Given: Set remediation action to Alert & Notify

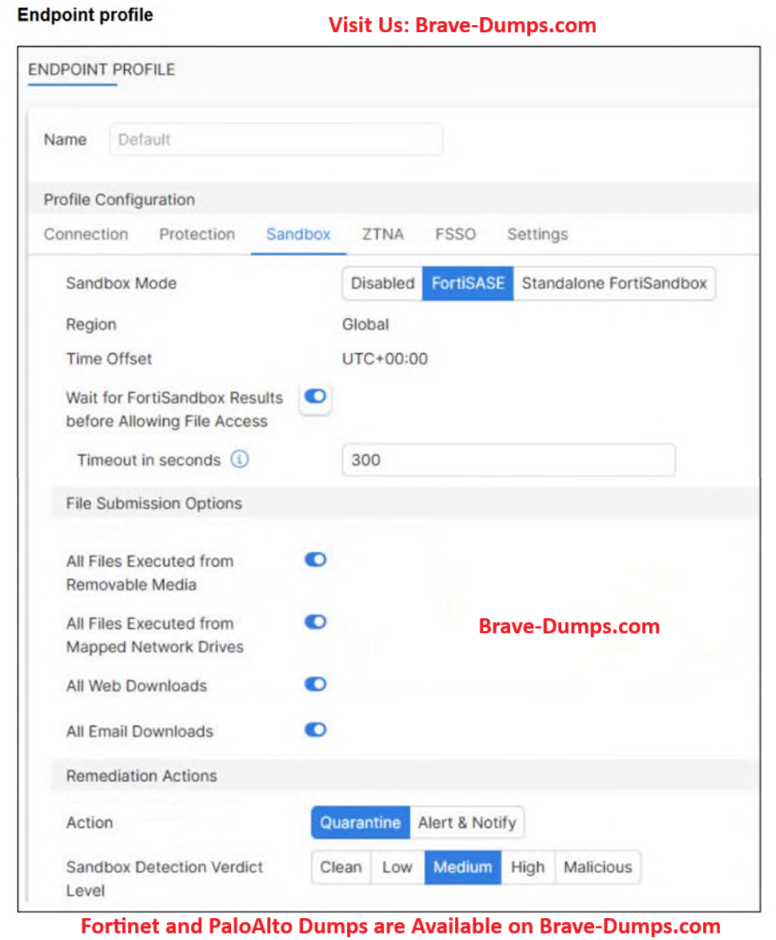Looking at the screenshot, I should point(467,822).
